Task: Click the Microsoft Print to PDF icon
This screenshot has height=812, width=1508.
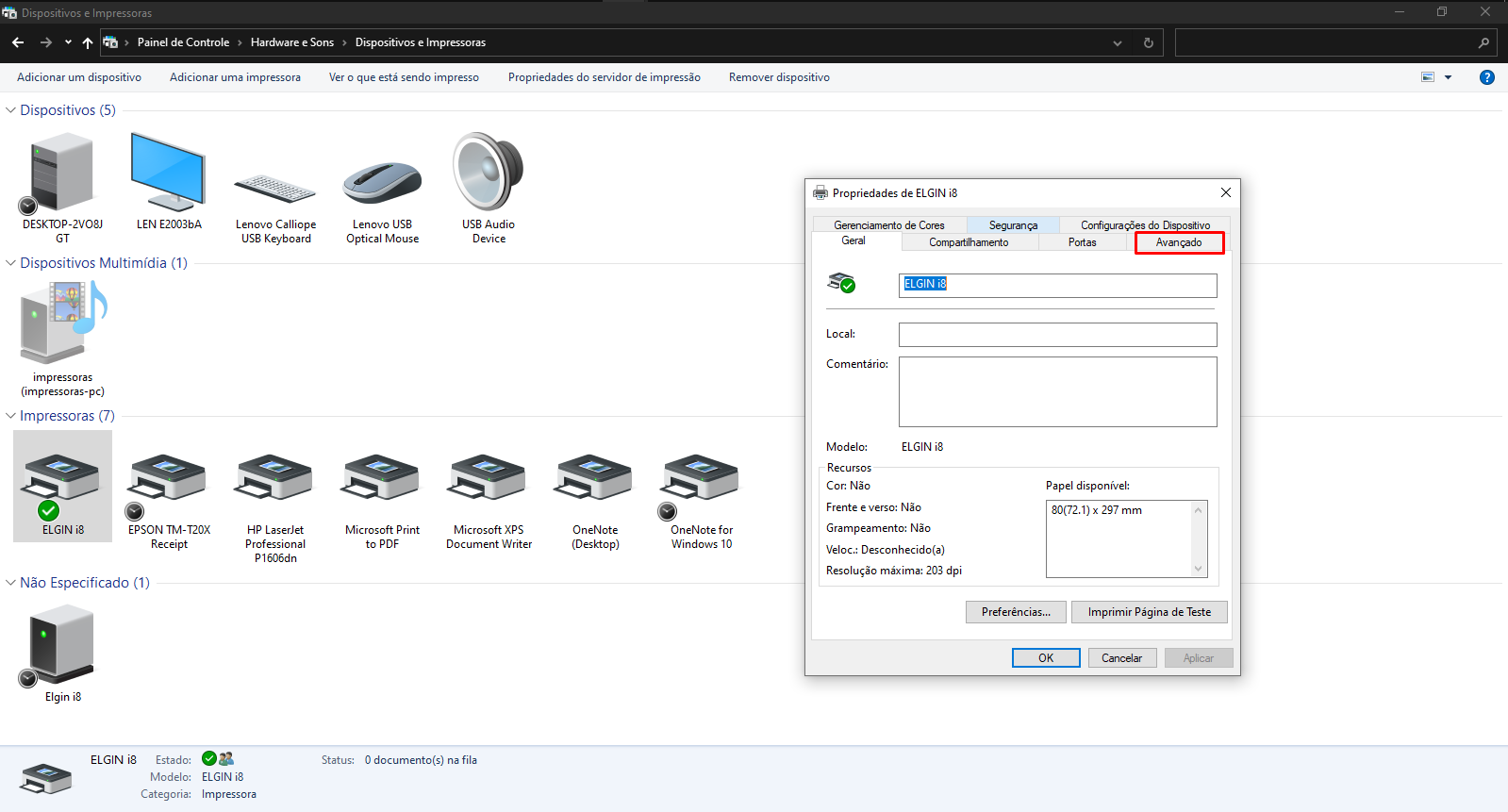Action: coord(382,478)
